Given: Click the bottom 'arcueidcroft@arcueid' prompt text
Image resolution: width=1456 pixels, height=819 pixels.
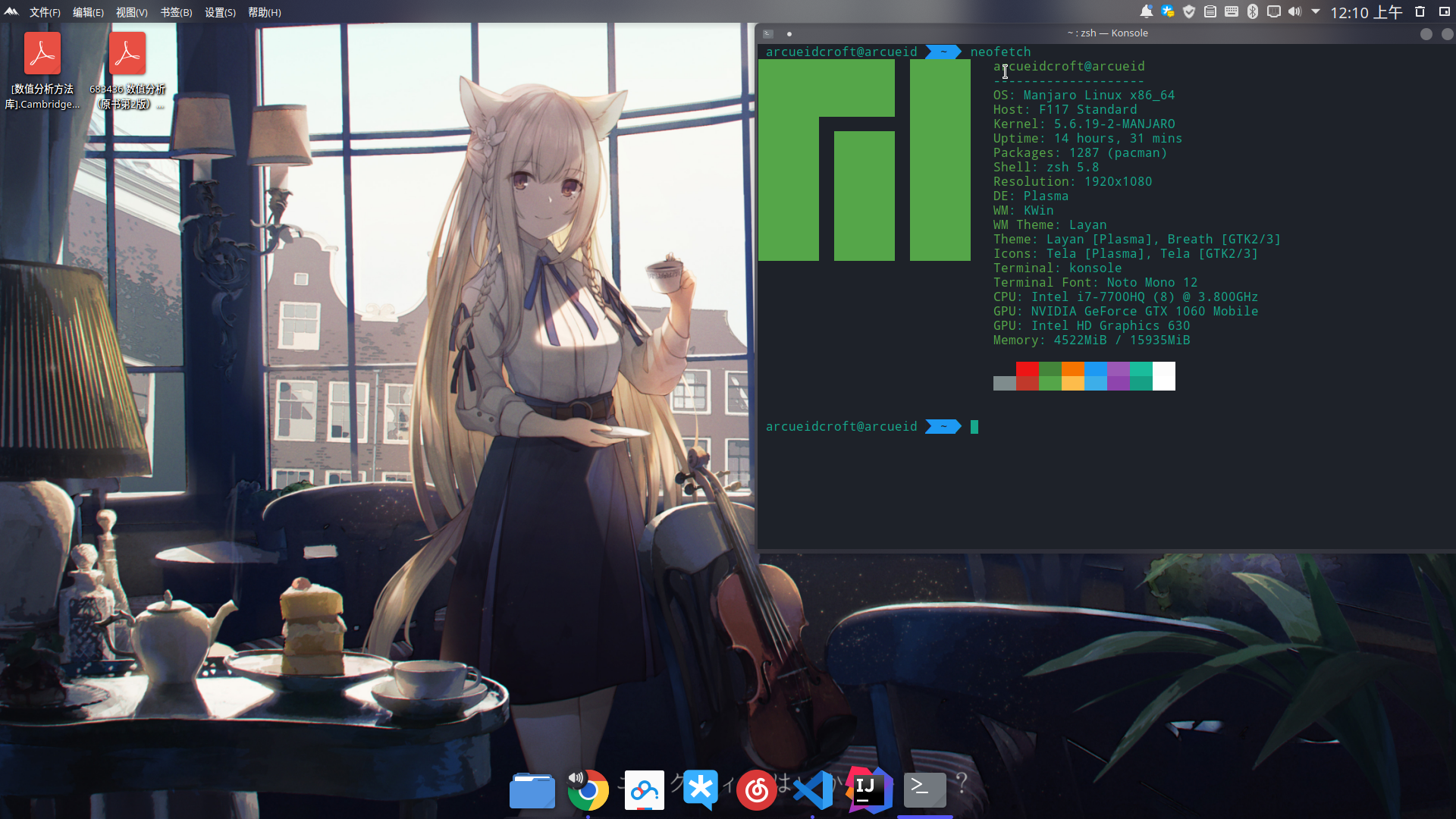Looking at the screenshot, I should tap(841, 426).
